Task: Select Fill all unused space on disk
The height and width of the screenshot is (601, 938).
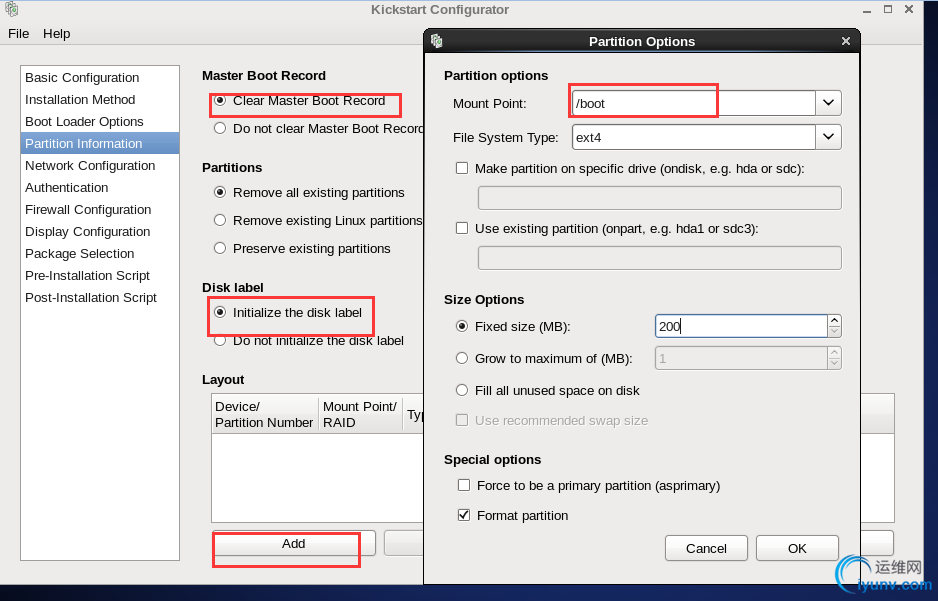Action: point(462,391)
